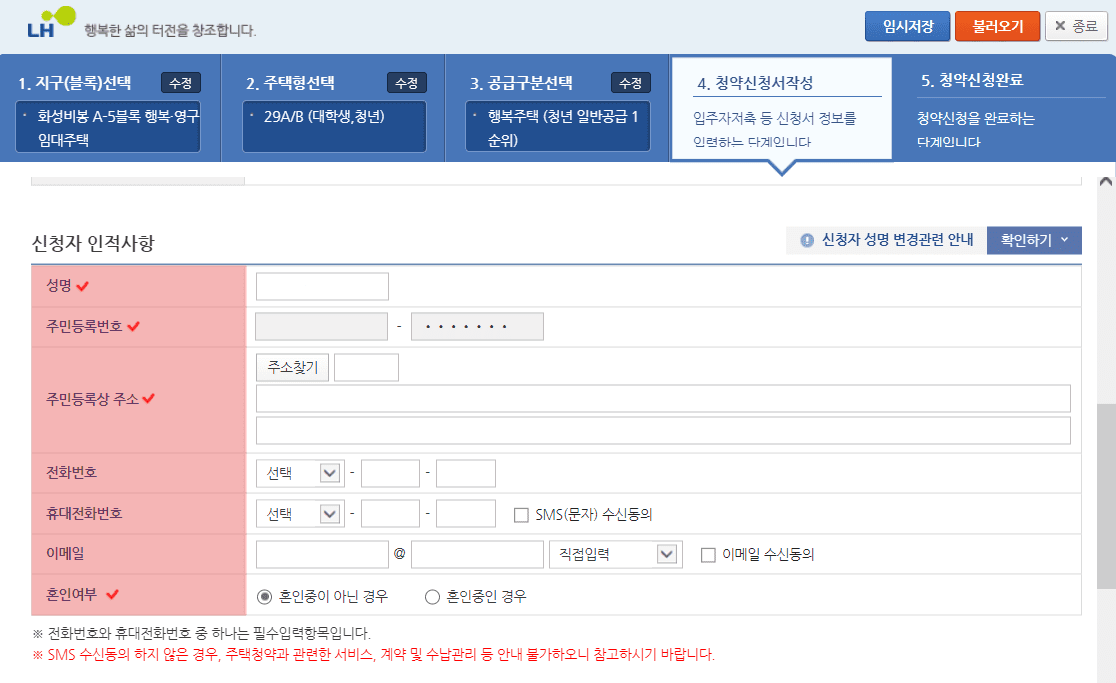
Task: Enable SMS(문자) 수신동의 checkbox
Action: [x=521, y=515]
